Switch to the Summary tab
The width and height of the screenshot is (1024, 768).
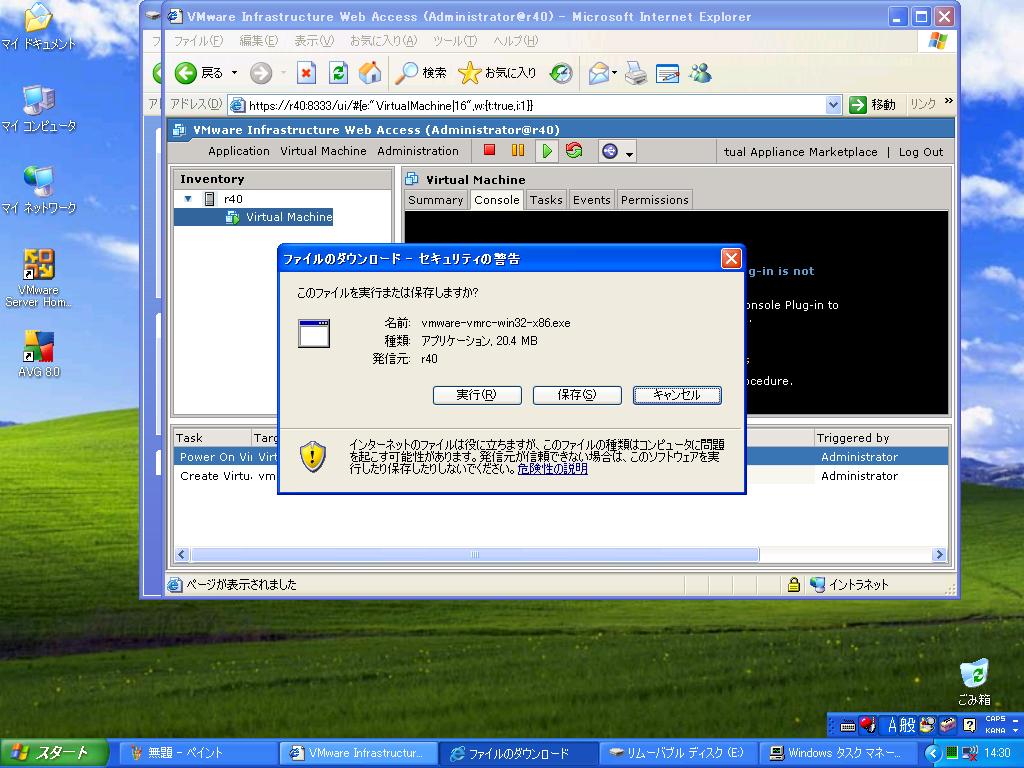pyautogui.click(x=436, y=200)
